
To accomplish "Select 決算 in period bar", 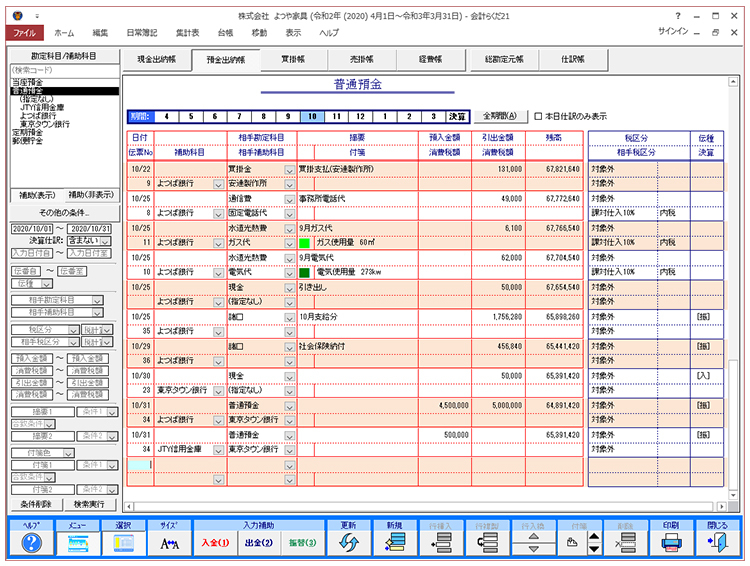I will coord(457,116).
